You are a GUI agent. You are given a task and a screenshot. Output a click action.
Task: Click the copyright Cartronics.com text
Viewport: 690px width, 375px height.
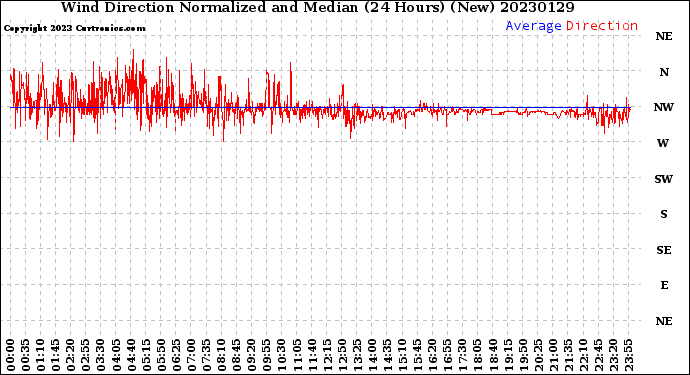74,28
